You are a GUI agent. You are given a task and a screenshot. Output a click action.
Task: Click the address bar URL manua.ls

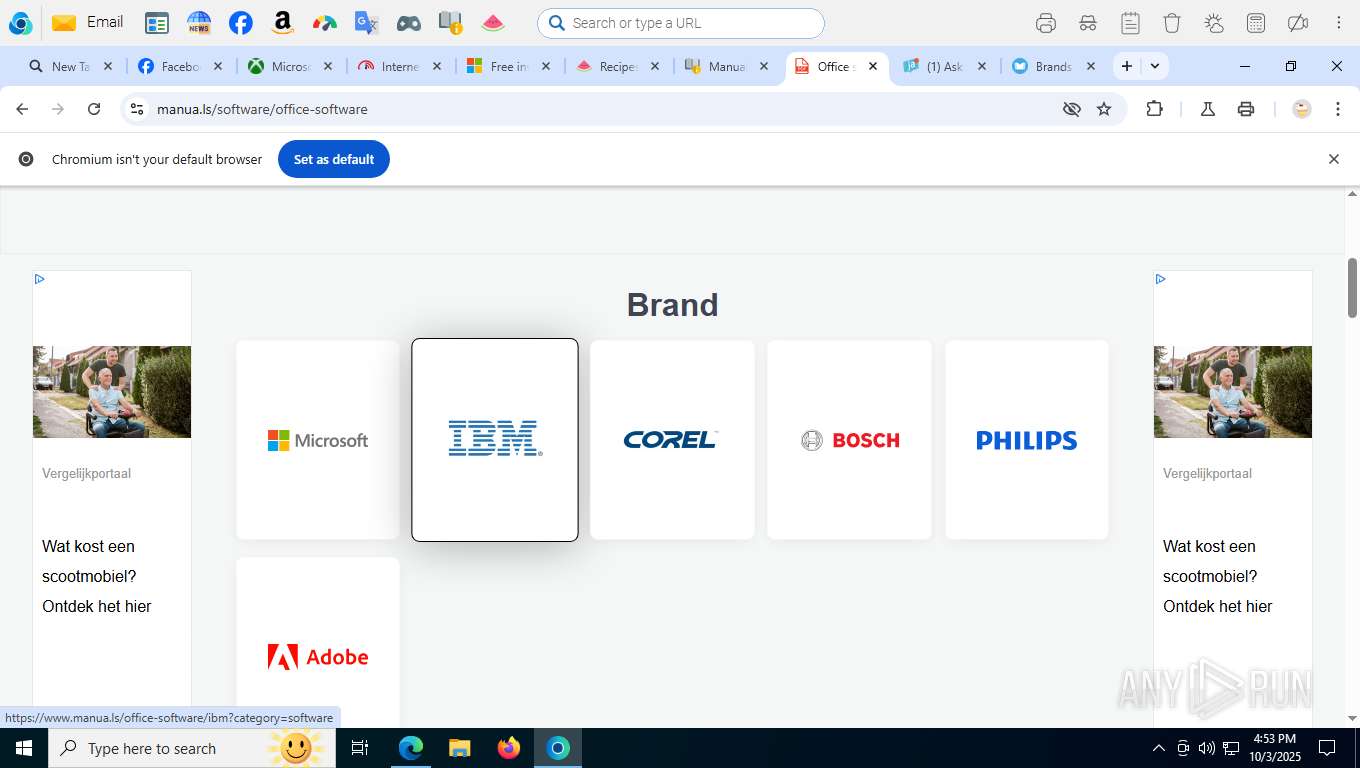coord(262,109)
